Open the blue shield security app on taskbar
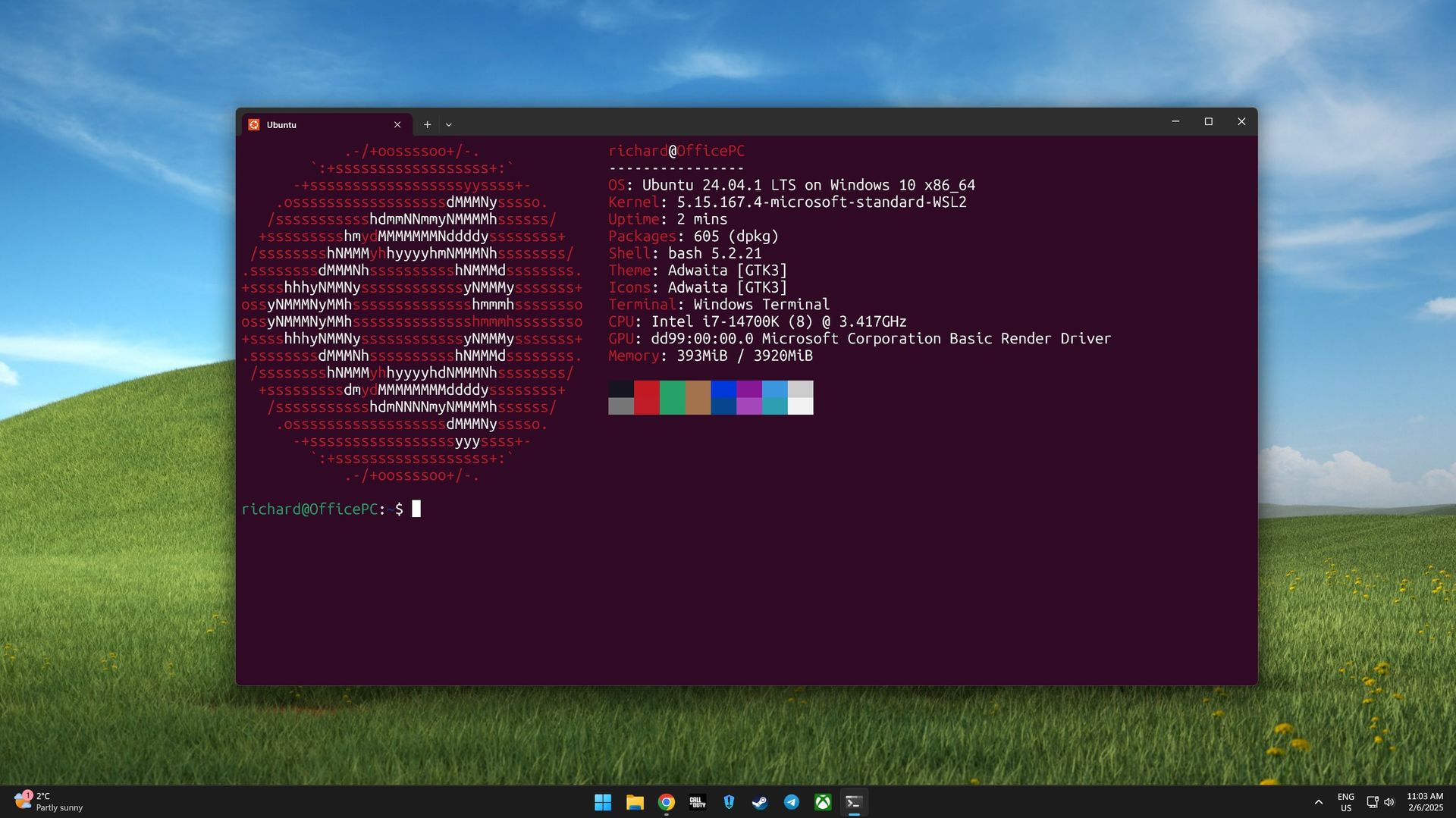 click(729, 802)
